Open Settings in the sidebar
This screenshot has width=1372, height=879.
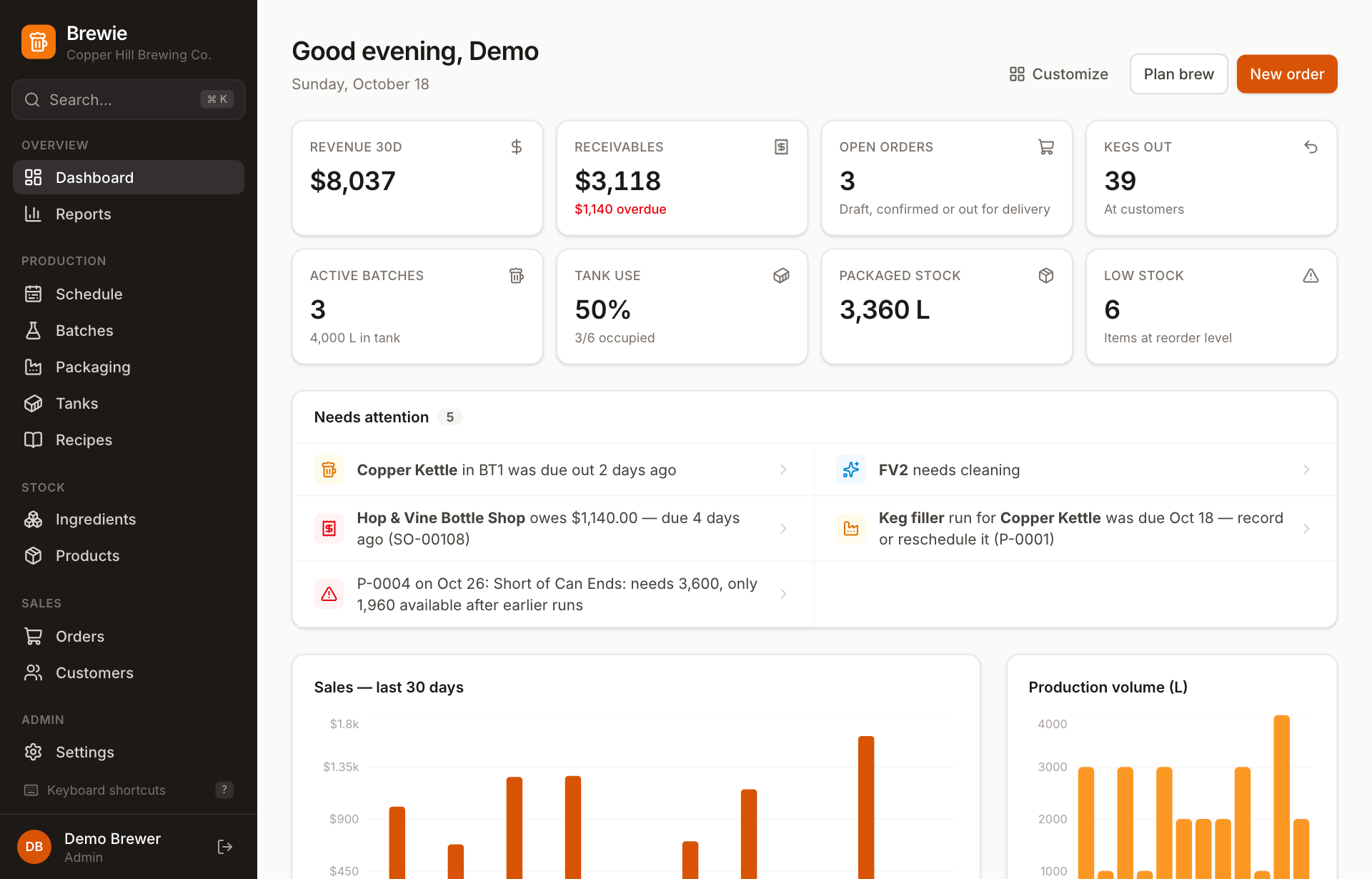tap(129, 752)
